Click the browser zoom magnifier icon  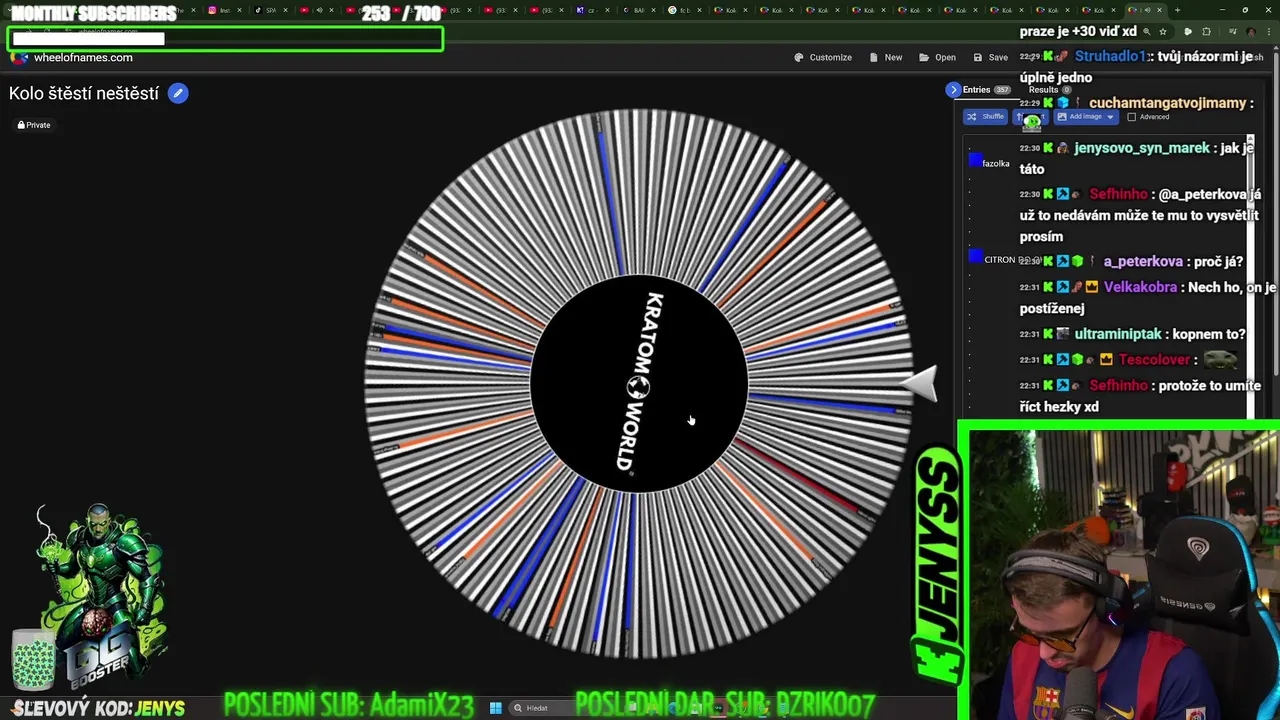(x=1147, y=31)
